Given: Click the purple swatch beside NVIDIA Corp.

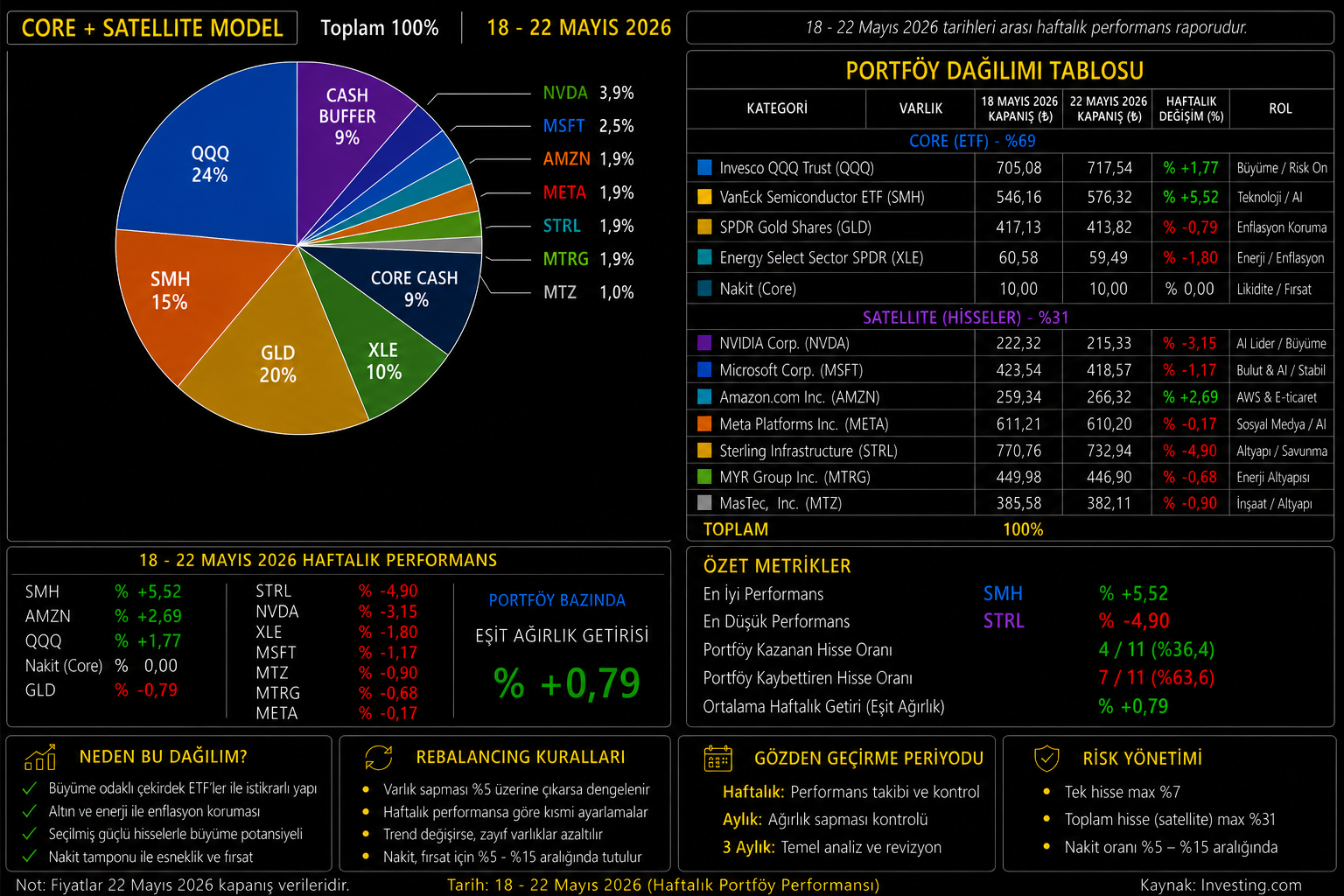Looking at the screenshot, I should coord(704,343).
